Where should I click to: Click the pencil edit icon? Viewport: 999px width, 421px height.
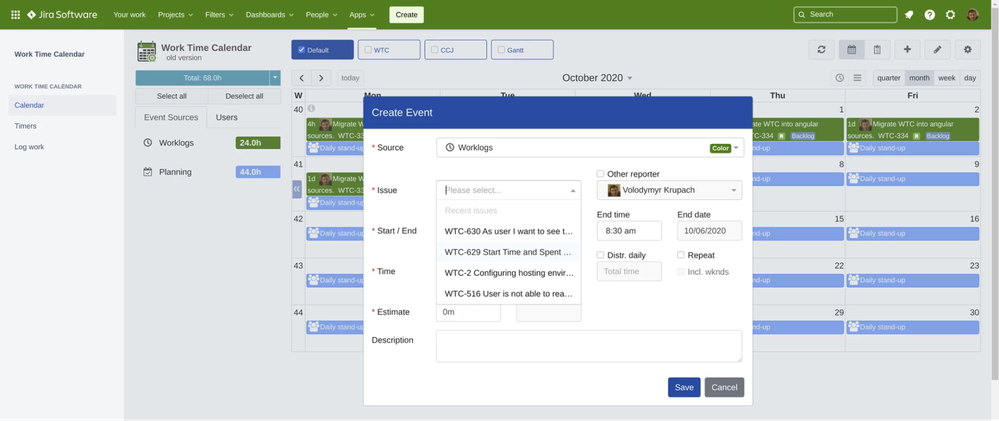coord(937,50)
